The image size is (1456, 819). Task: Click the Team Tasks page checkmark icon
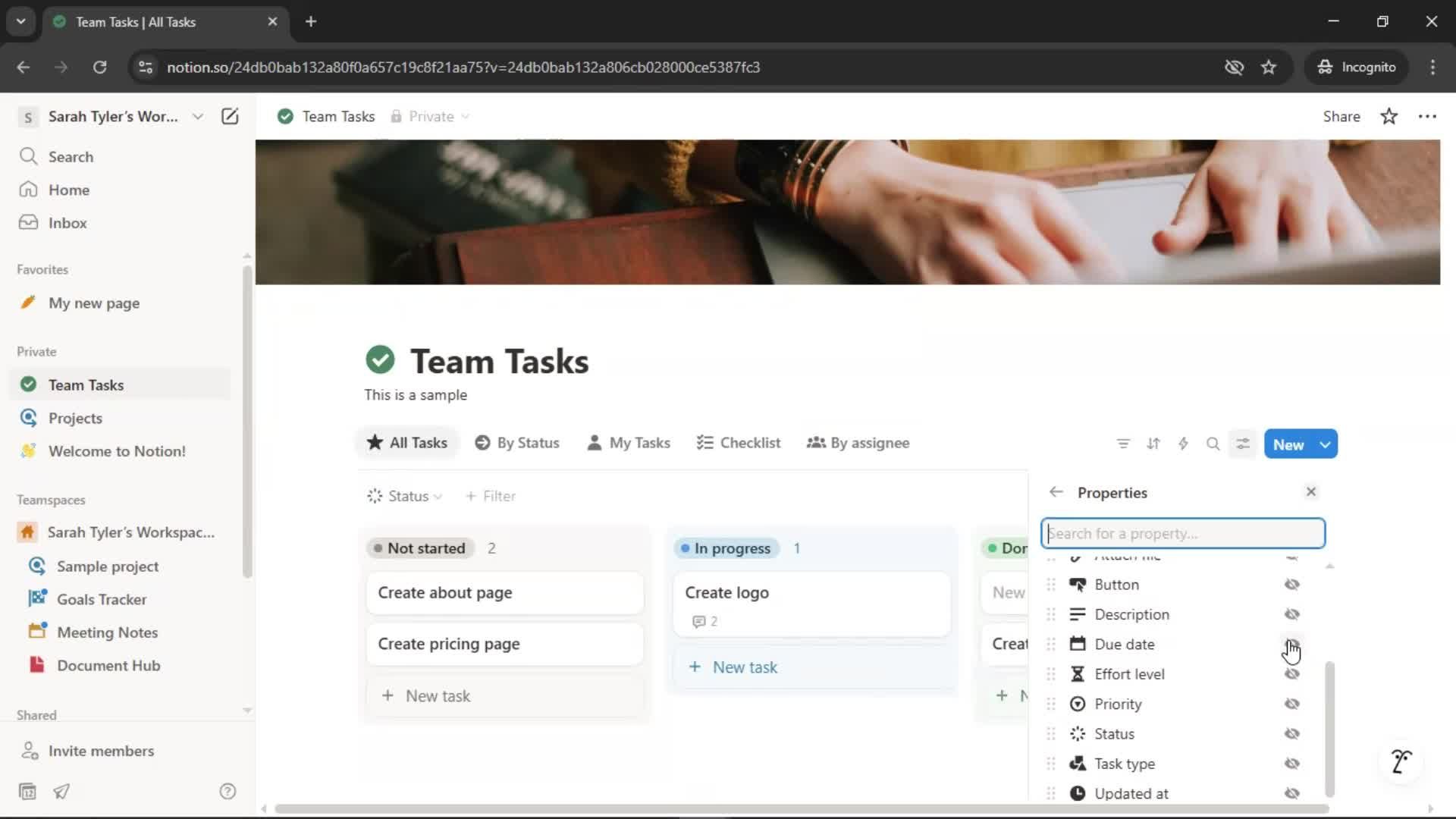point(380,359)
